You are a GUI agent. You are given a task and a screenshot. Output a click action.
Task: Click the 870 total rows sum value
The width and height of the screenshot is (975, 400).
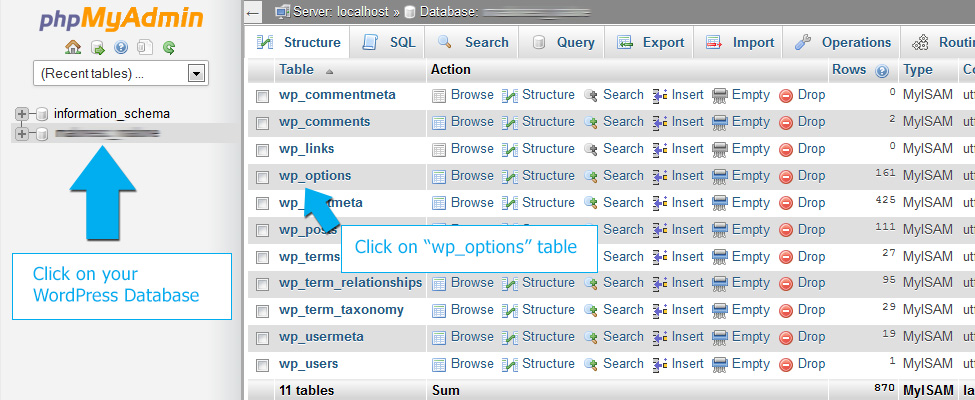[x=885, y=388]
